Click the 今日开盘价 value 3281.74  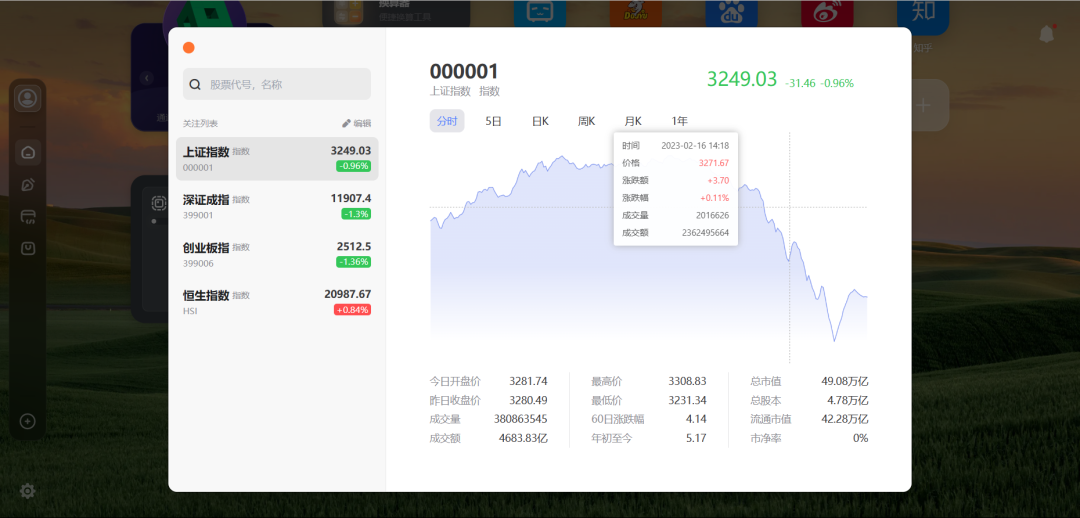[x=528, y=381]
